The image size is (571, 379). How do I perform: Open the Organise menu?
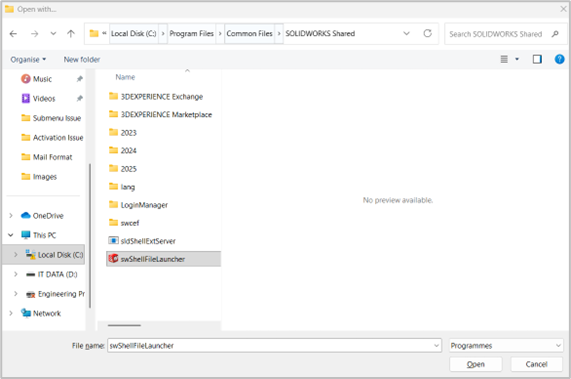28,59
